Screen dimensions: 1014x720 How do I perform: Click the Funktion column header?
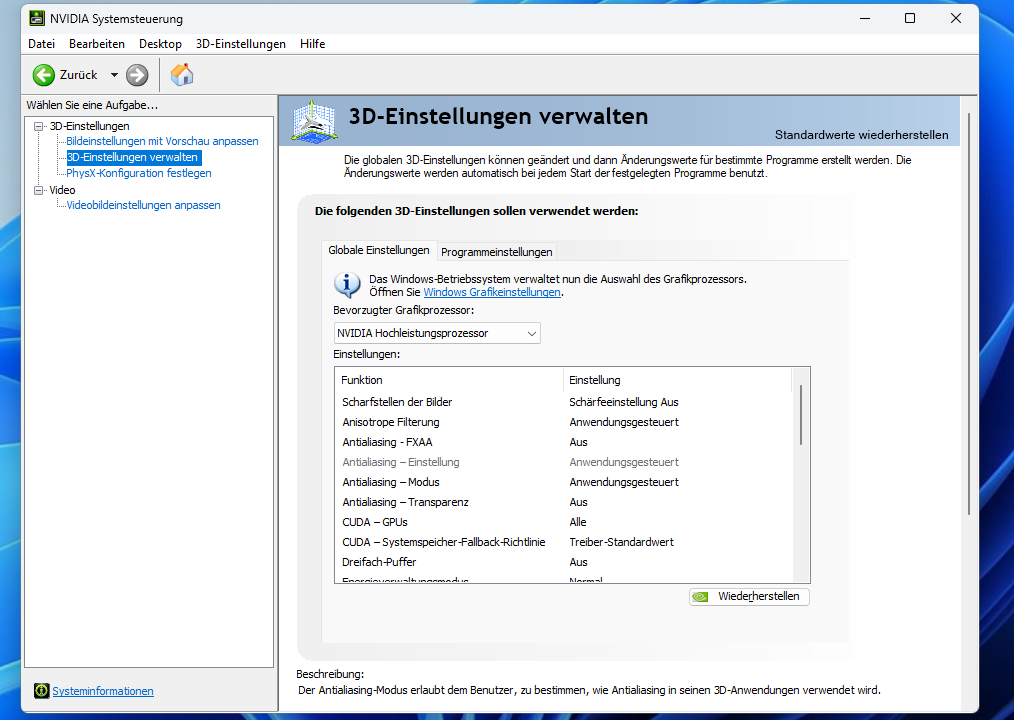[x=449, y=380]
